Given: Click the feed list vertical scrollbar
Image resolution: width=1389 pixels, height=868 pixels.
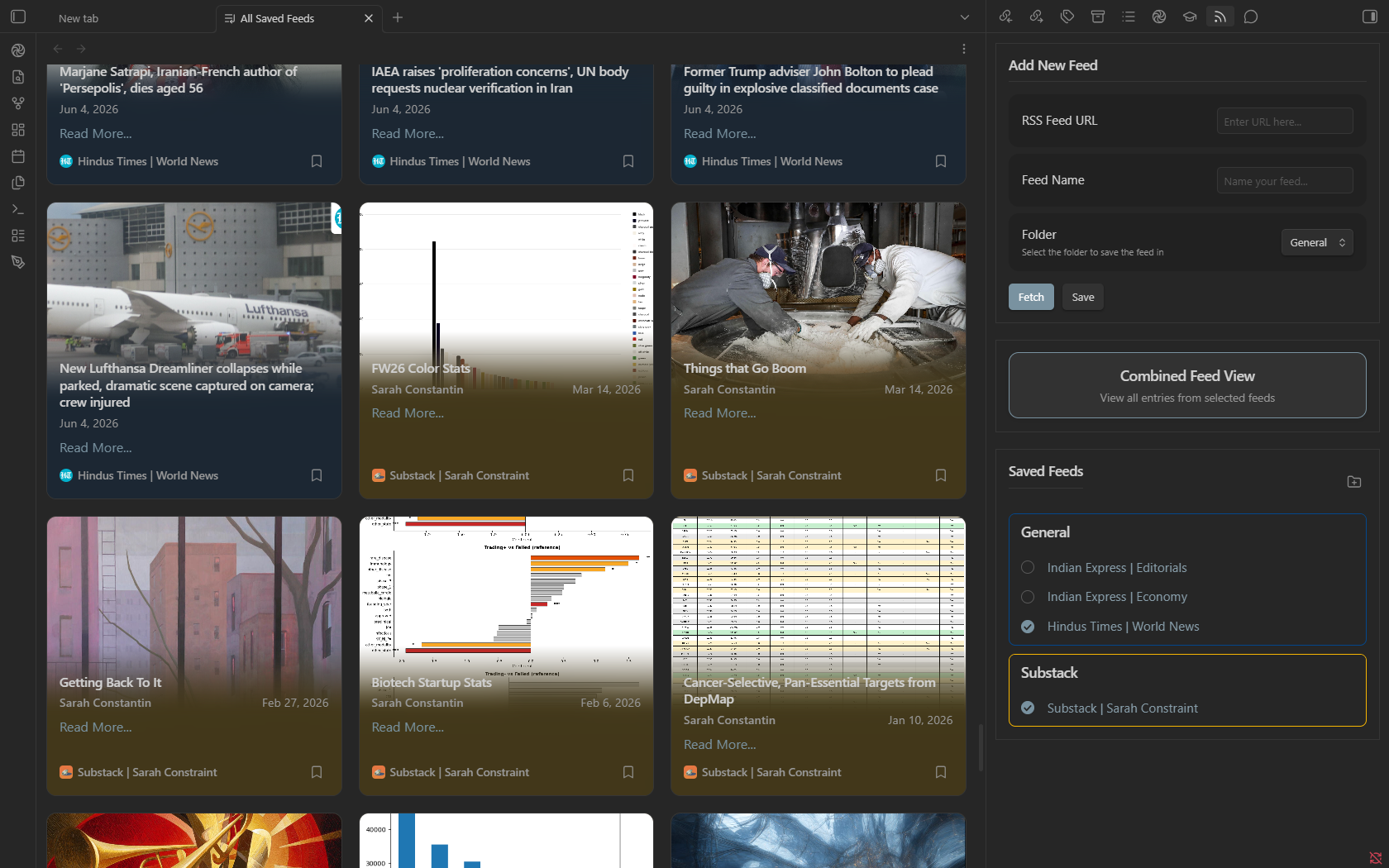Looking at the screenshot, I should click(x=981, y=747).
